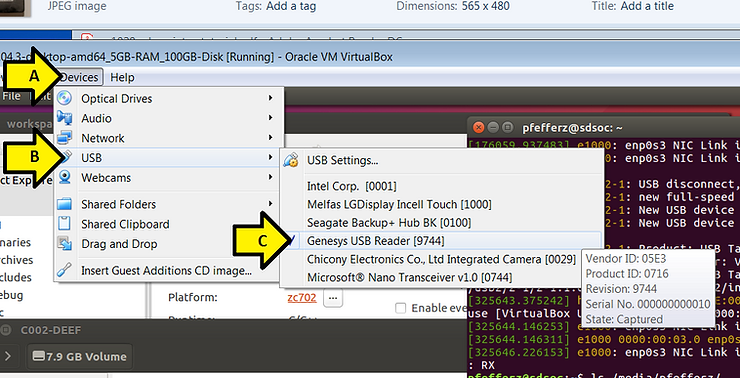Click the VirtualBox window title bar

pyautogui.click(x=370, y=57)
